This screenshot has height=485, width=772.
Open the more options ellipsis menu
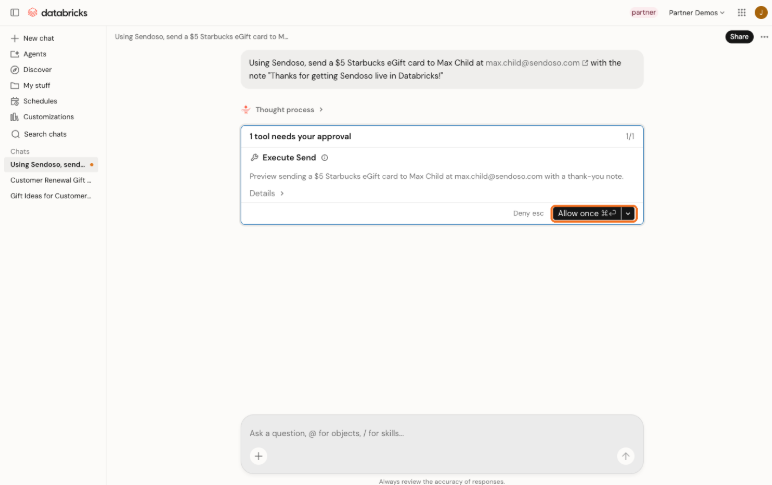coord(764,36)
